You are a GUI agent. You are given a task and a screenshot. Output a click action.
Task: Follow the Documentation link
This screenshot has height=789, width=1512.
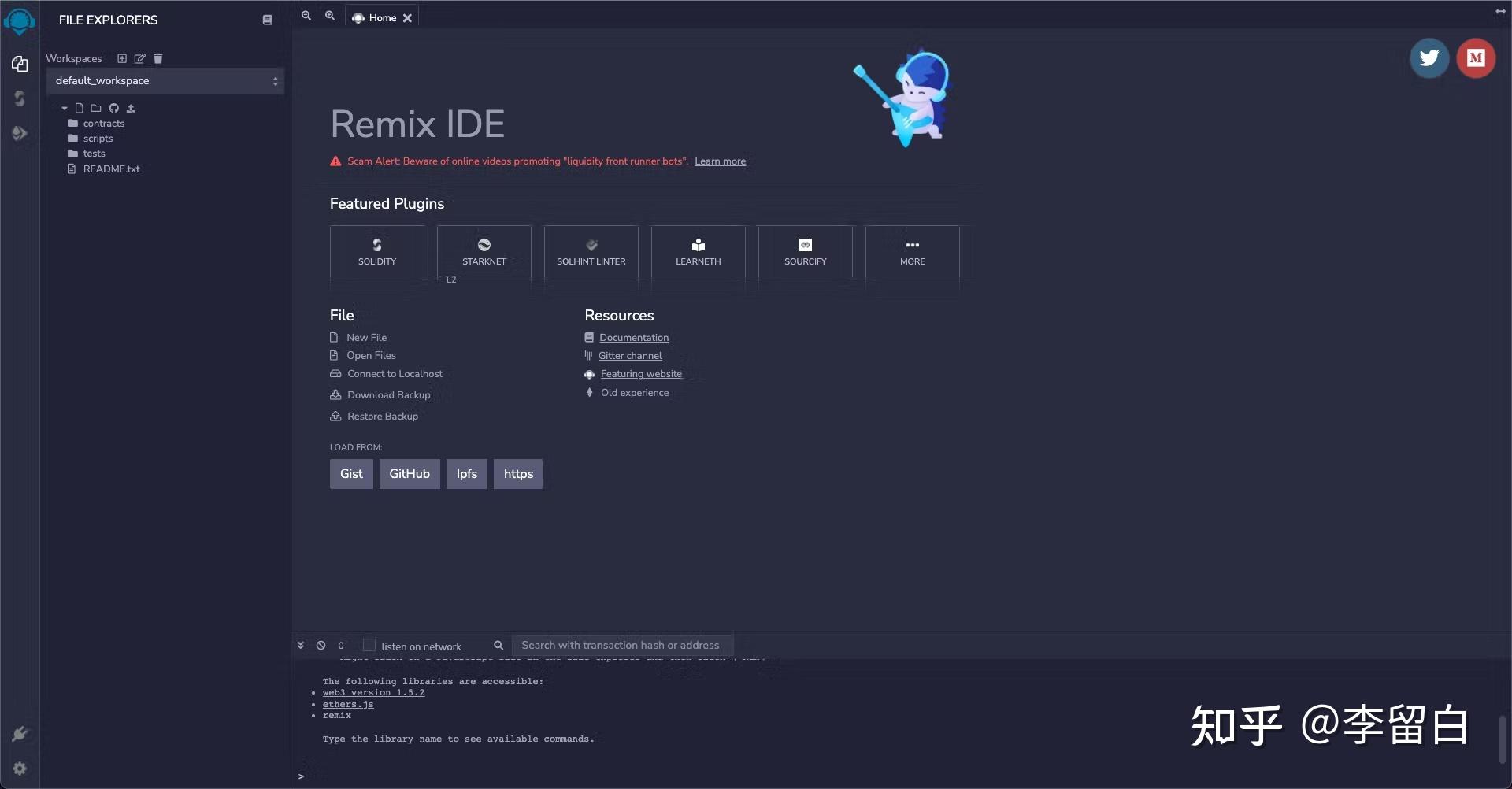coord(634,338)
